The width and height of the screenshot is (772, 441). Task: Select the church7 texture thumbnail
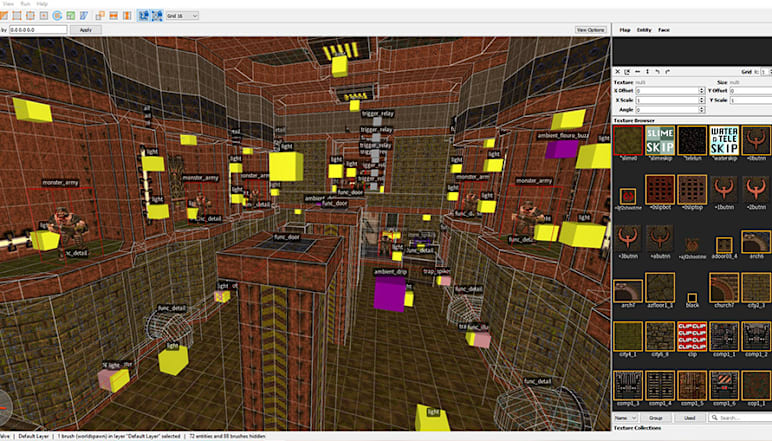pyautogui.click(x=724, y=287)
